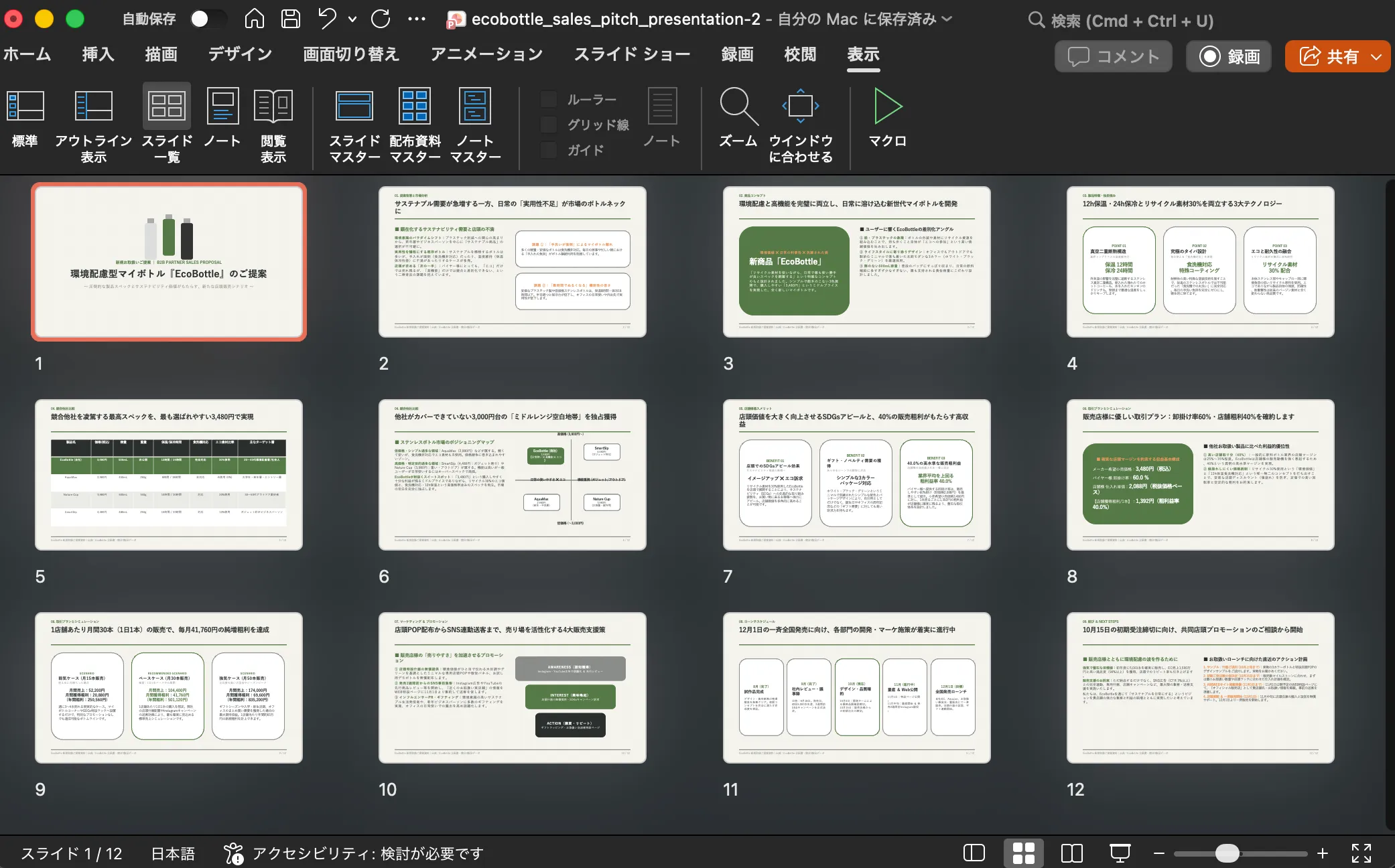1395x868 pixels.
Task: Click status bar Normal view icon
Action: coord(974,853)
